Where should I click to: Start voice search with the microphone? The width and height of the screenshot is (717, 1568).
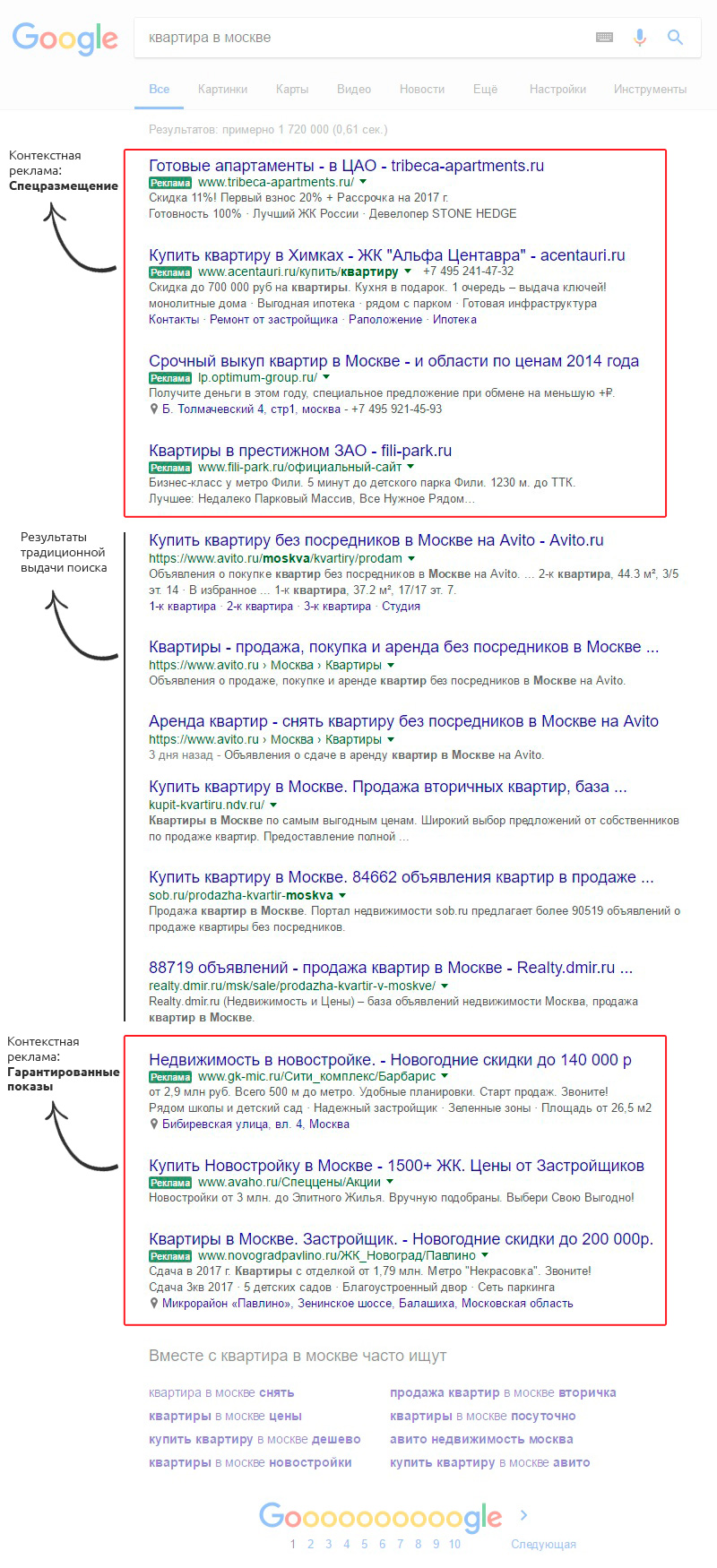pos(640,38)
